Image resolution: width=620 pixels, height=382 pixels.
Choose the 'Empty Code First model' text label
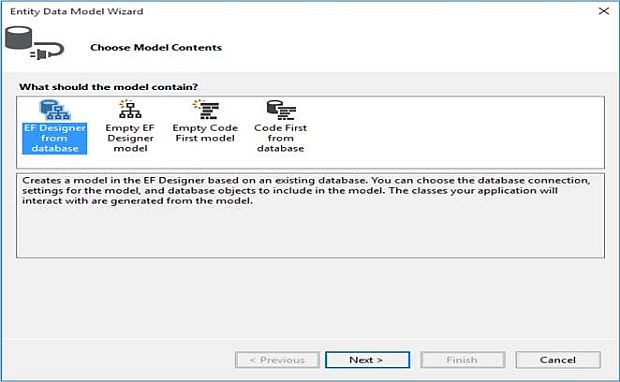(x=205, y=133)
